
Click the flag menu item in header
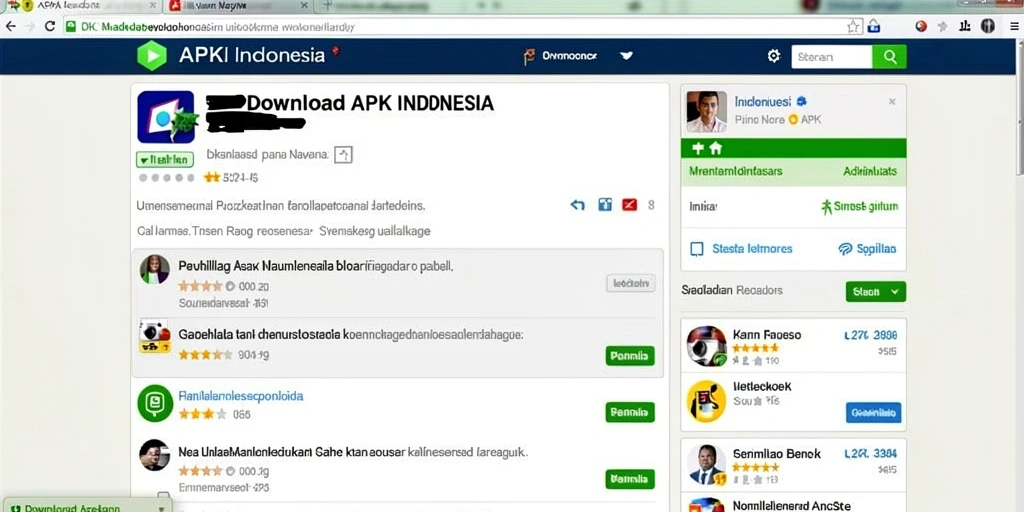(560, 56)
